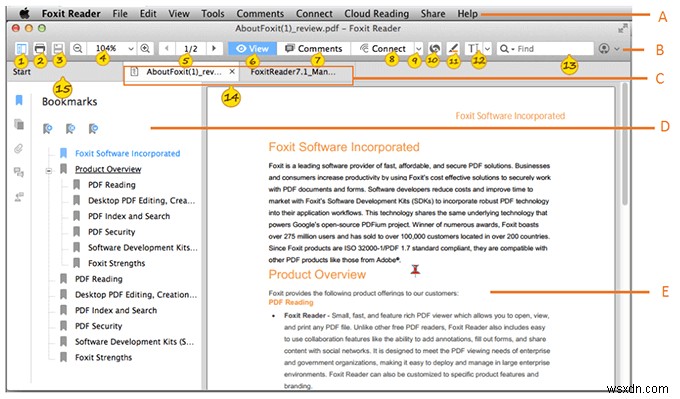
Task: Open attachments paperclip sidebar icon
Action: pyautogui.click(x=19, y=149)
